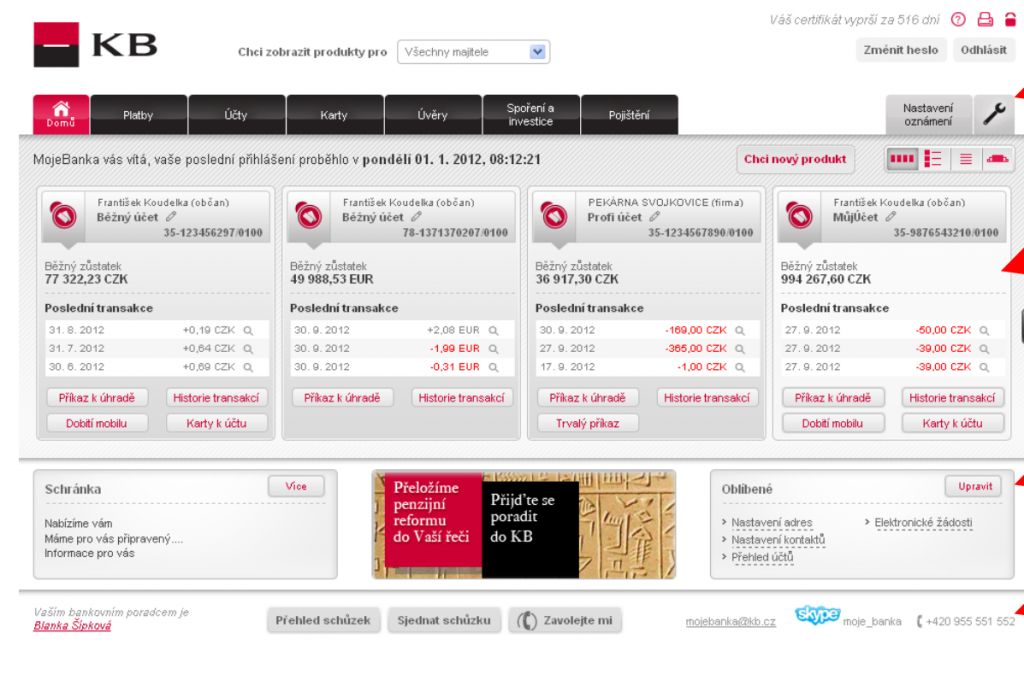The height and width of the screenshot is (686, 1024).
Task: Go to Spoření a investice tab
Action: click(x=530, y=115)
